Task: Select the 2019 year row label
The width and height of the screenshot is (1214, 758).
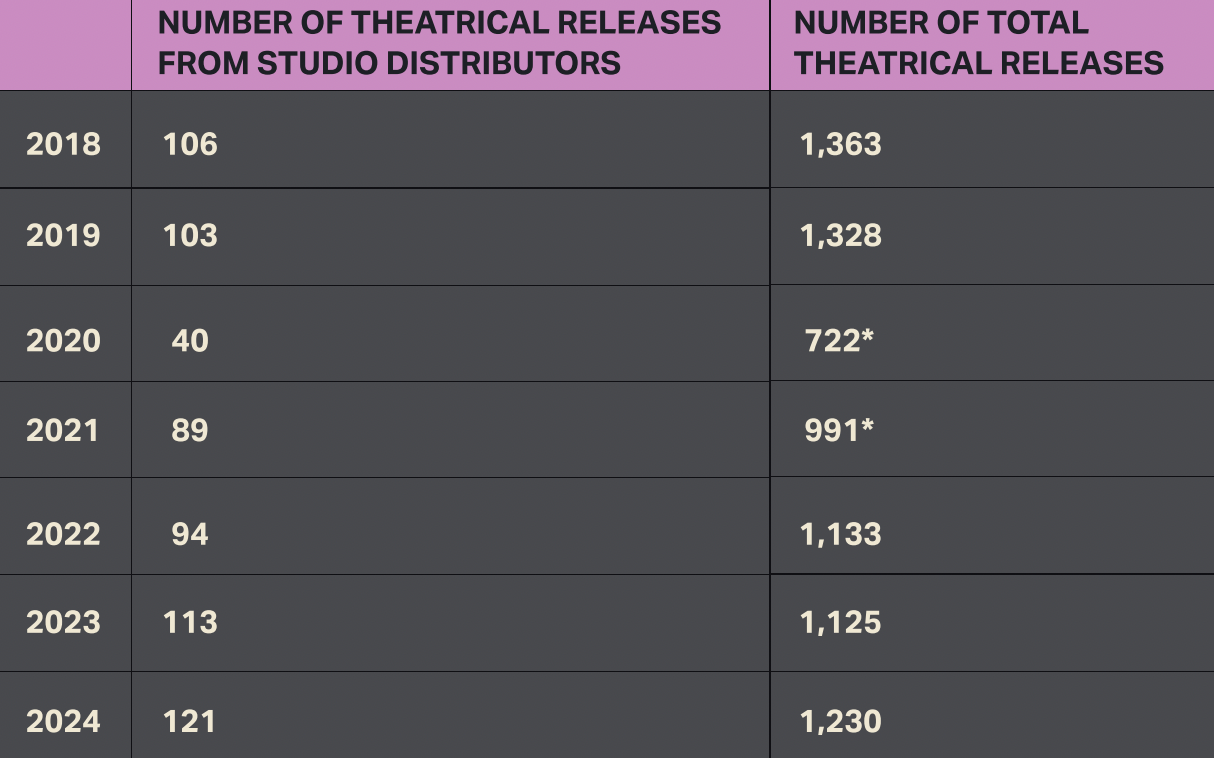Action: click(x=64, y=235)
